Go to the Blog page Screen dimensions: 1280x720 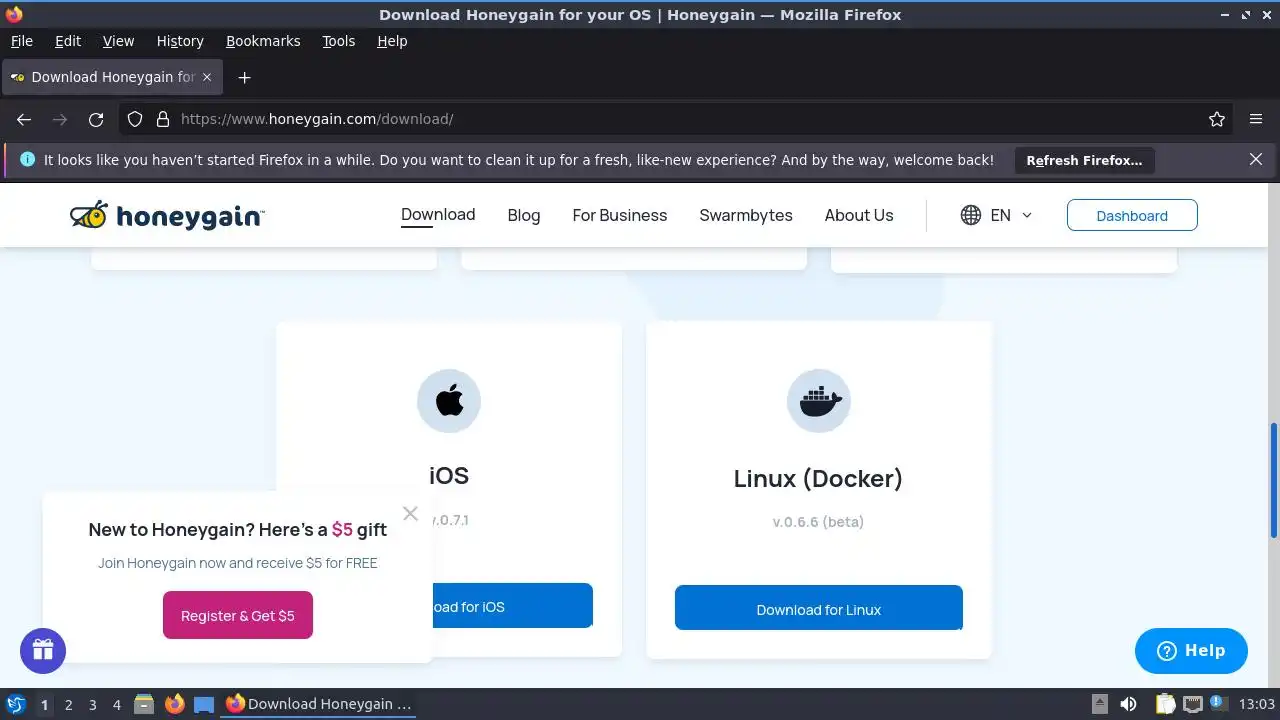[524, 215]
